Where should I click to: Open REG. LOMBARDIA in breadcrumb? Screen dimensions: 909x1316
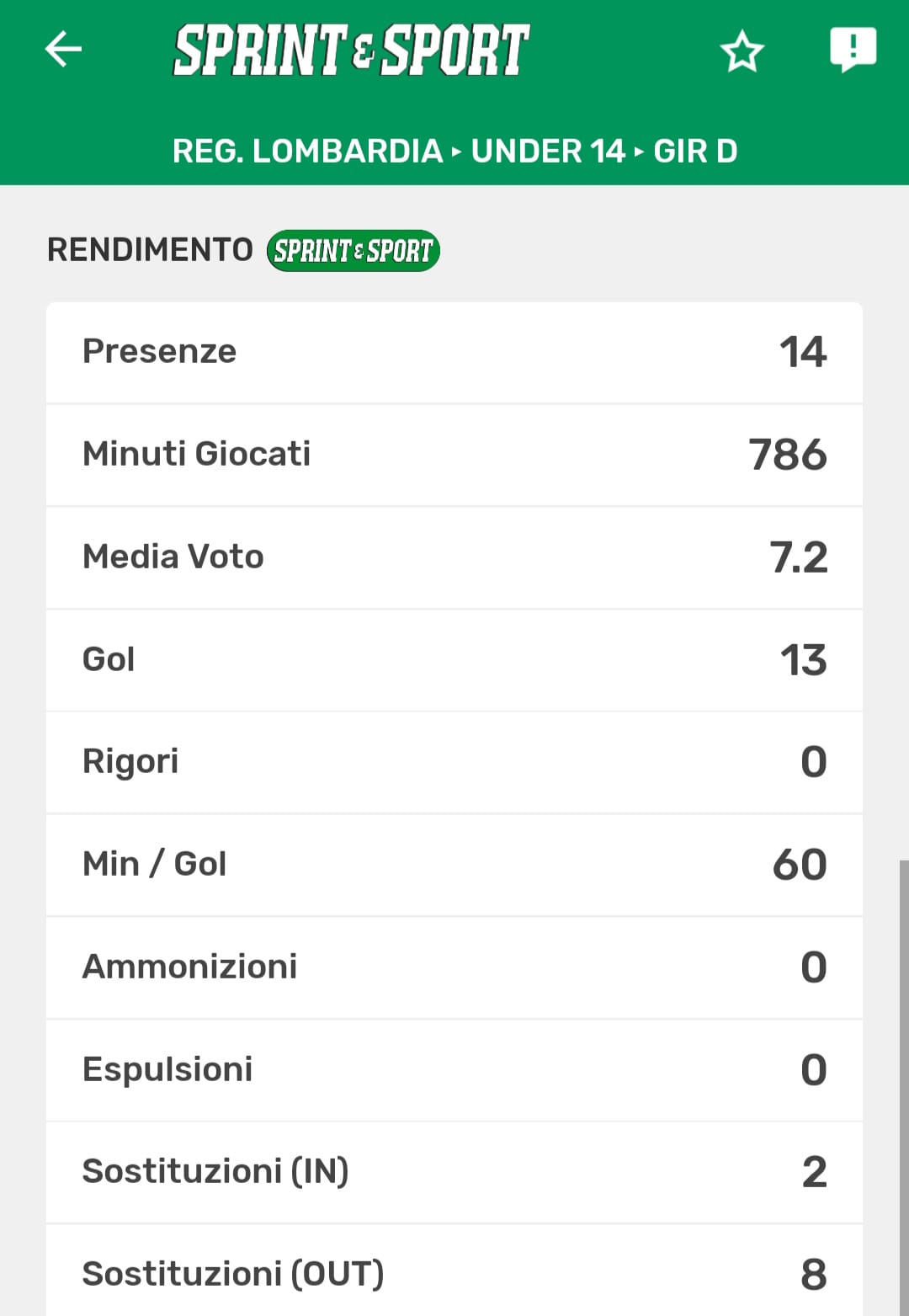pos(307,152)
